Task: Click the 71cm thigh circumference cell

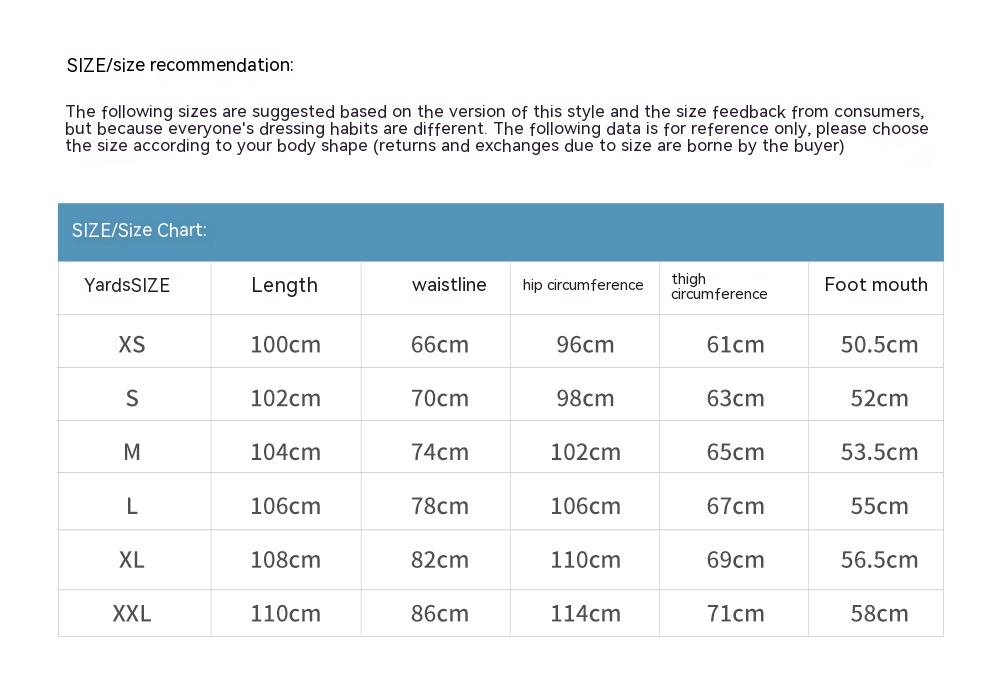Action: click(735, 613)
